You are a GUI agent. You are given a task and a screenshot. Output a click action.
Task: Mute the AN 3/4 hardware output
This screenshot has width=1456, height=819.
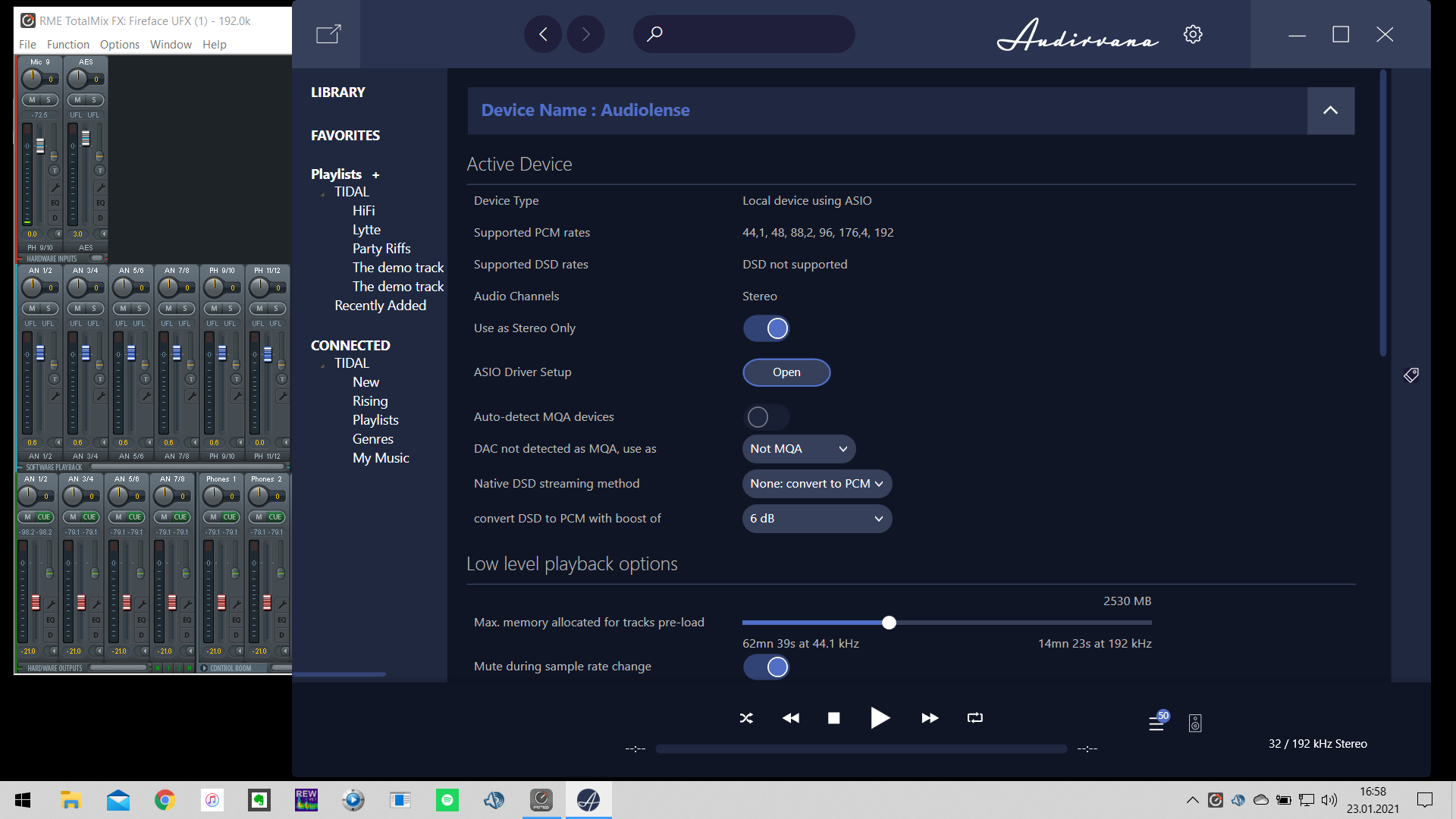point(73,517)
